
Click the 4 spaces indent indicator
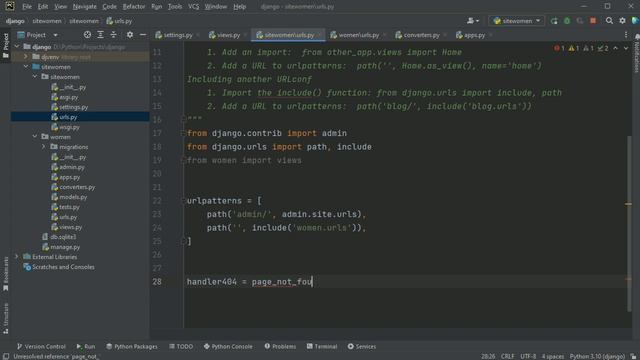click(553, 356)
